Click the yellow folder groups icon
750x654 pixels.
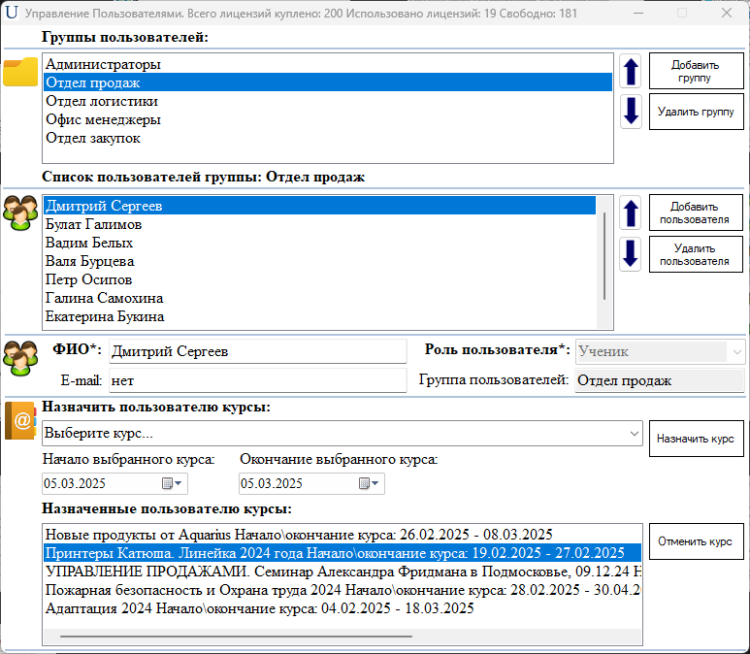tap(20, 72)
